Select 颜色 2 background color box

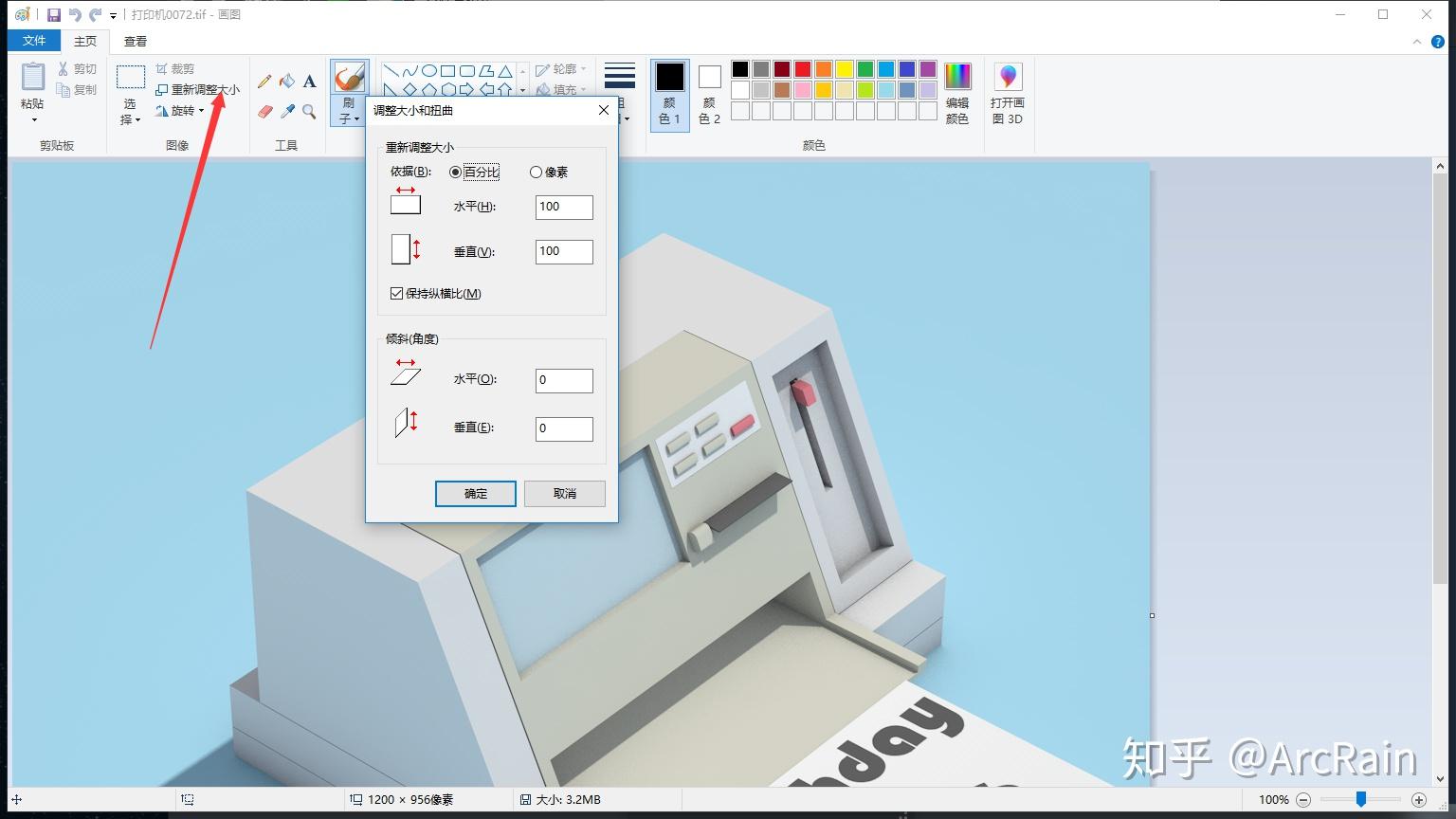[x=709, y=93]
